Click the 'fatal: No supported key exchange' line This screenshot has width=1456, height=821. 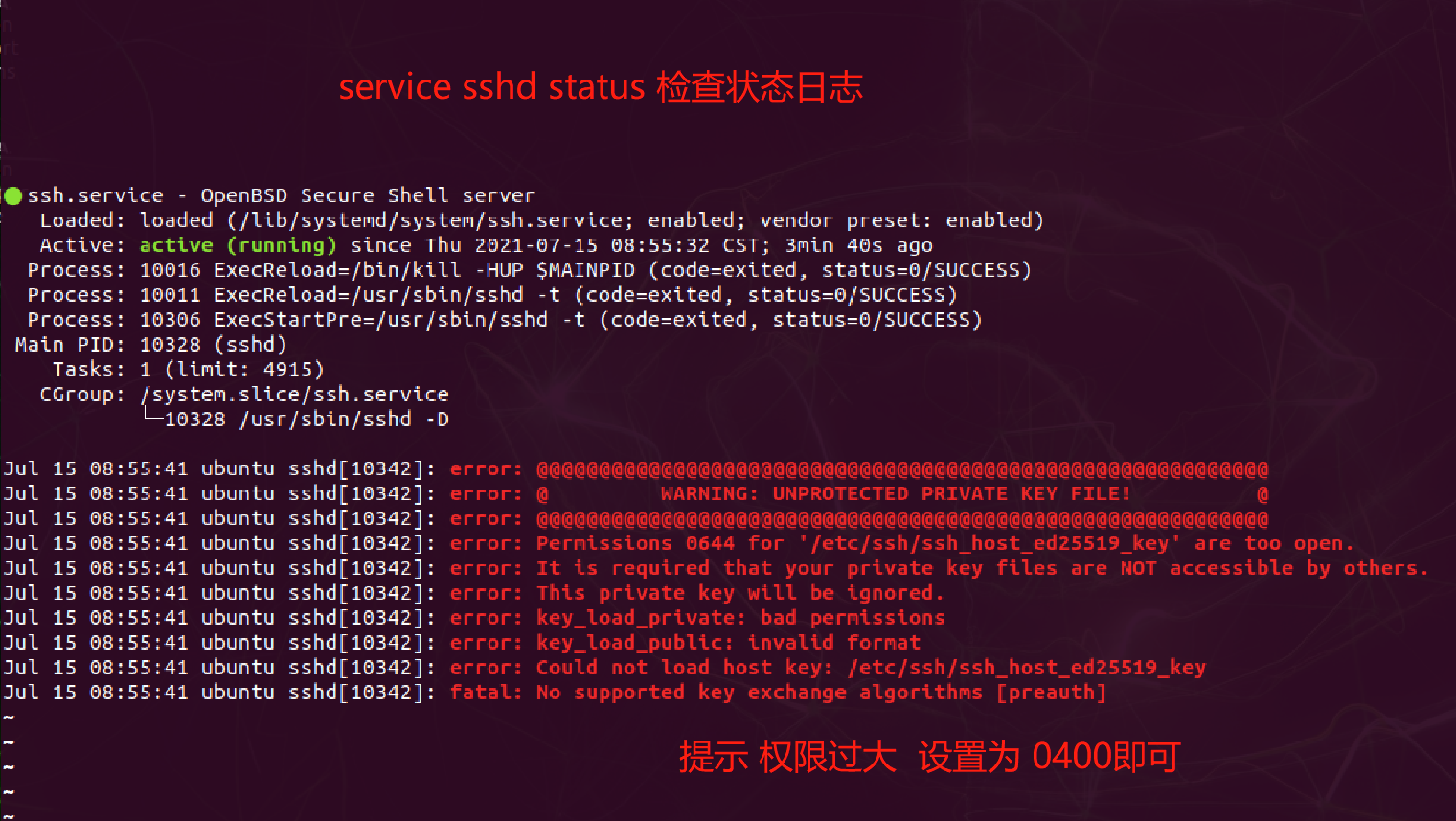point(778,694)
